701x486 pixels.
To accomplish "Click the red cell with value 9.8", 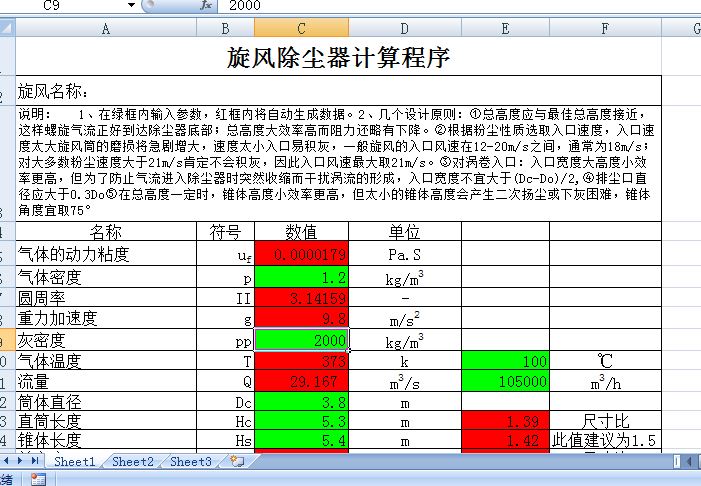I will tap(301, 318).
